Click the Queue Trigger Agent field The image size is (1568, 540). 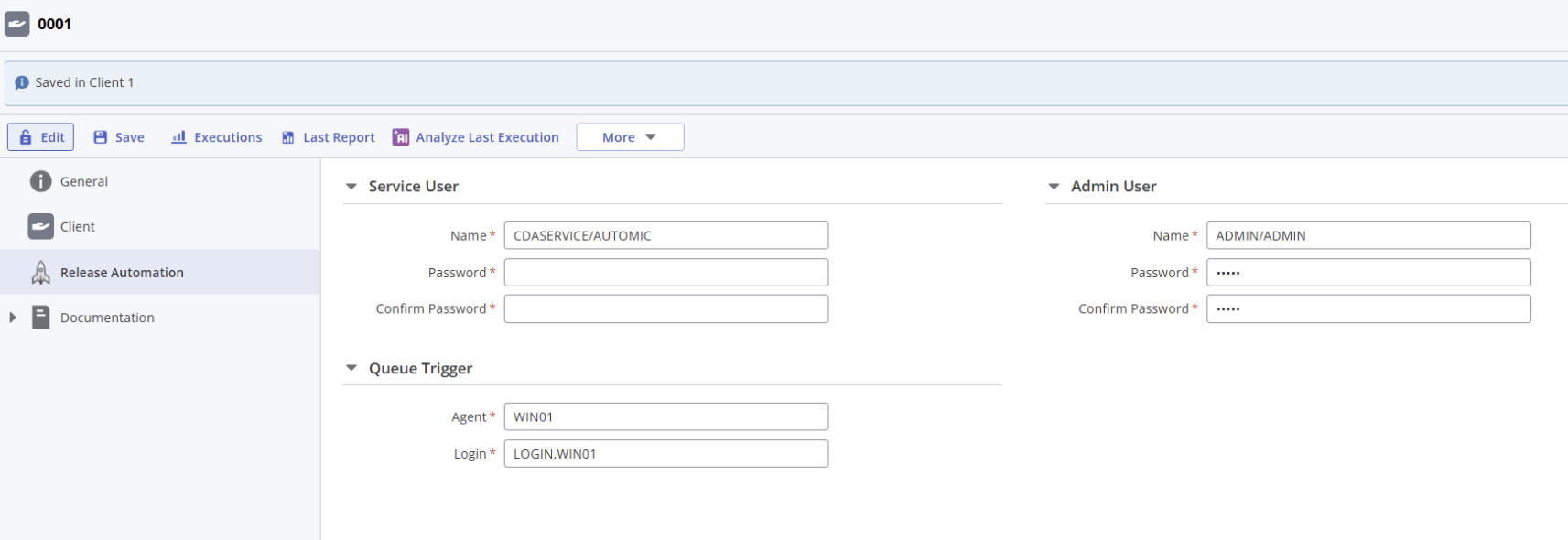(666, 416)
